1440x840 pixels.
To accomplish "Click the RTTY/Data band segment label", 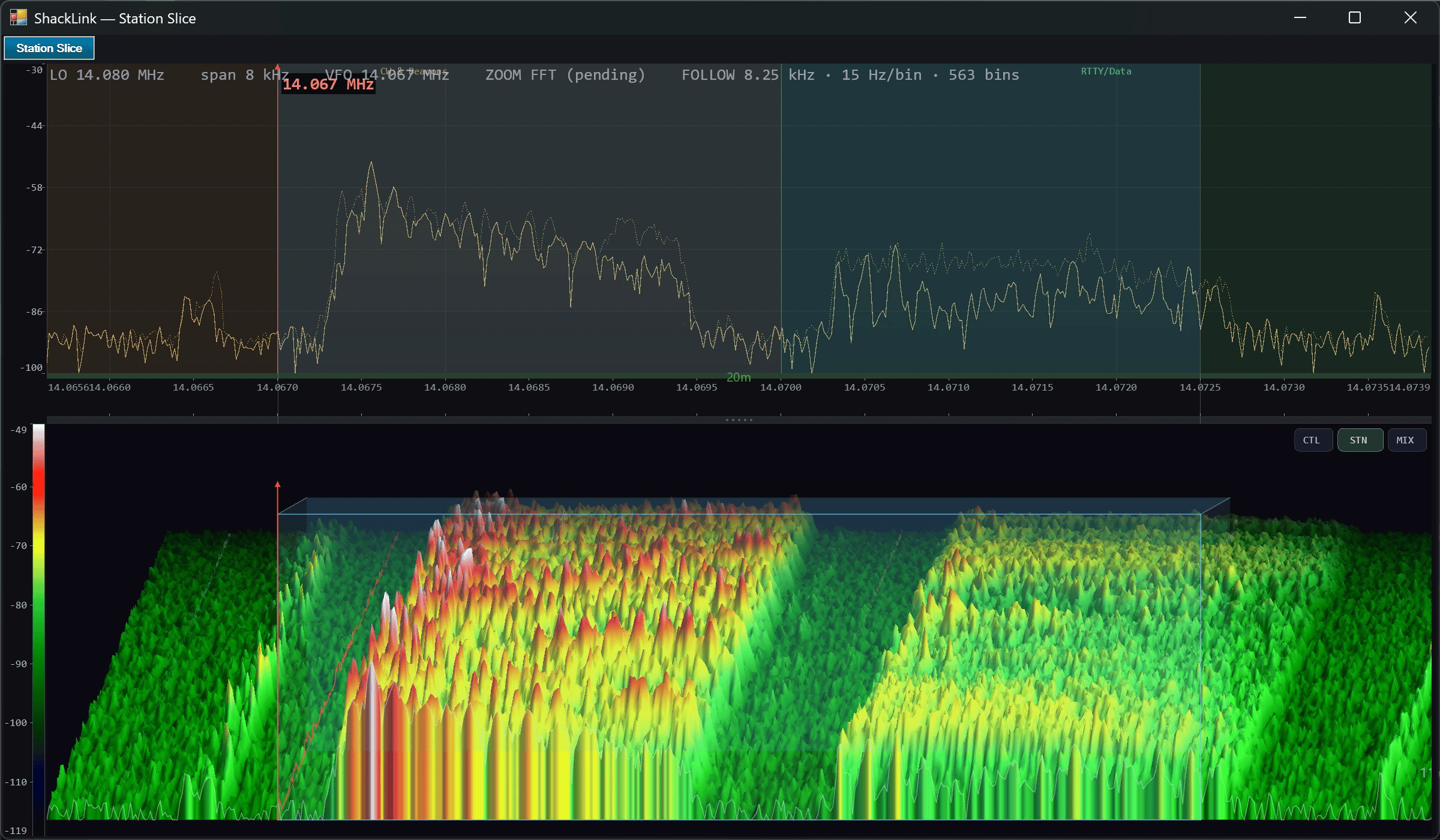I will click(x=1106, y=71).
